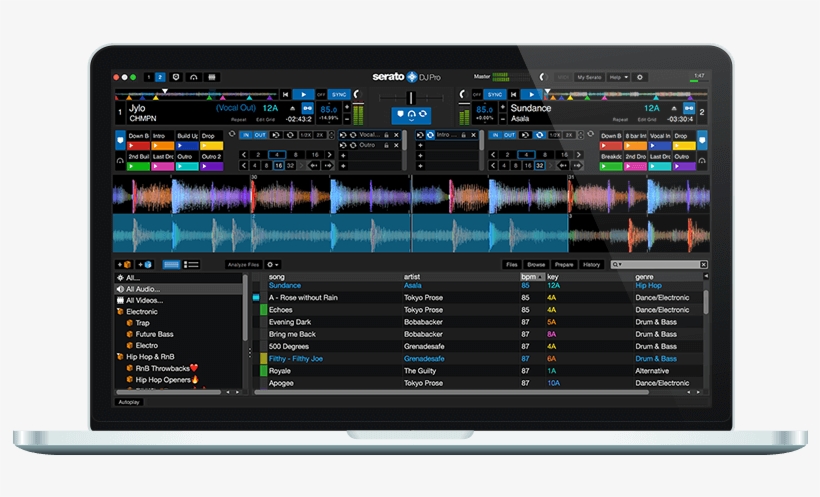Play deck 1 with blue play button
This screenshot has height=497, width=820.
(303, 95)
